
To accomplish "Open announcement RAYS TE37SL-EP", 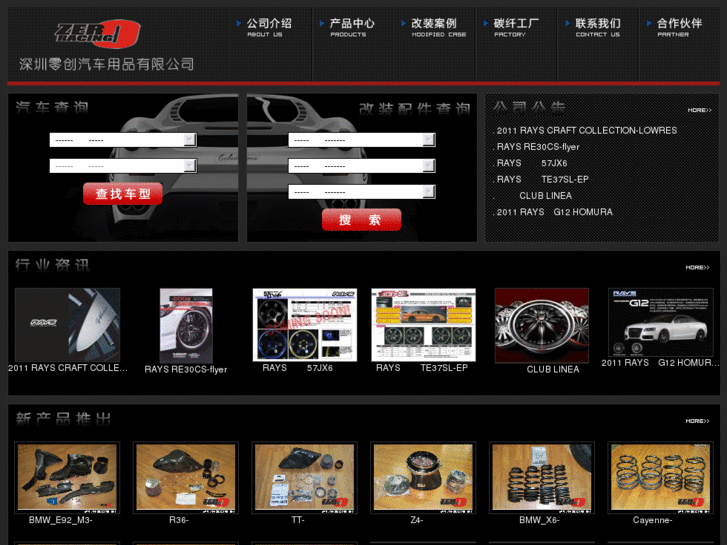I will (x=542, y=180).
